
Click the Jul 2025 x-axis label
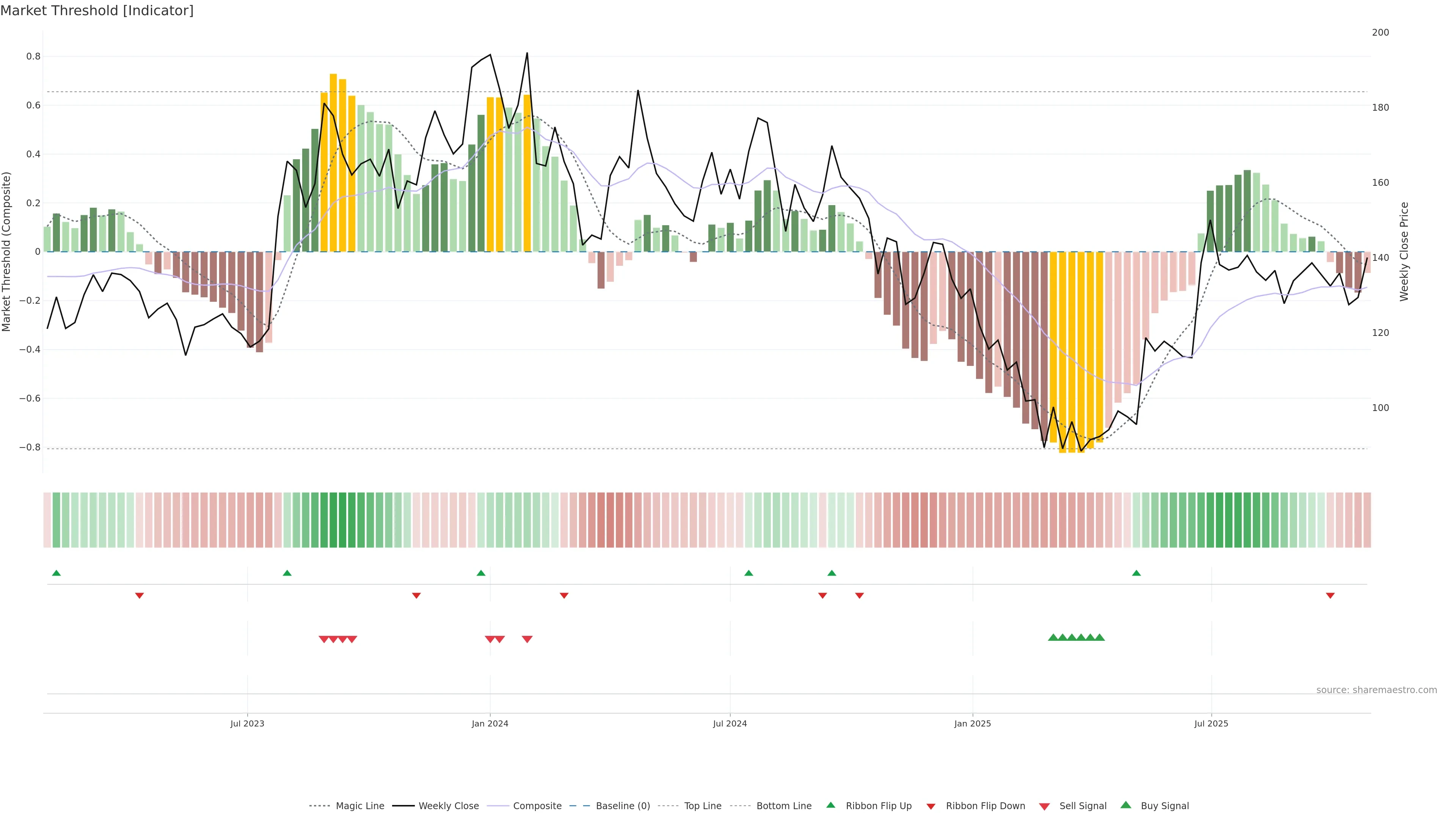click(x=1211, y=723)
